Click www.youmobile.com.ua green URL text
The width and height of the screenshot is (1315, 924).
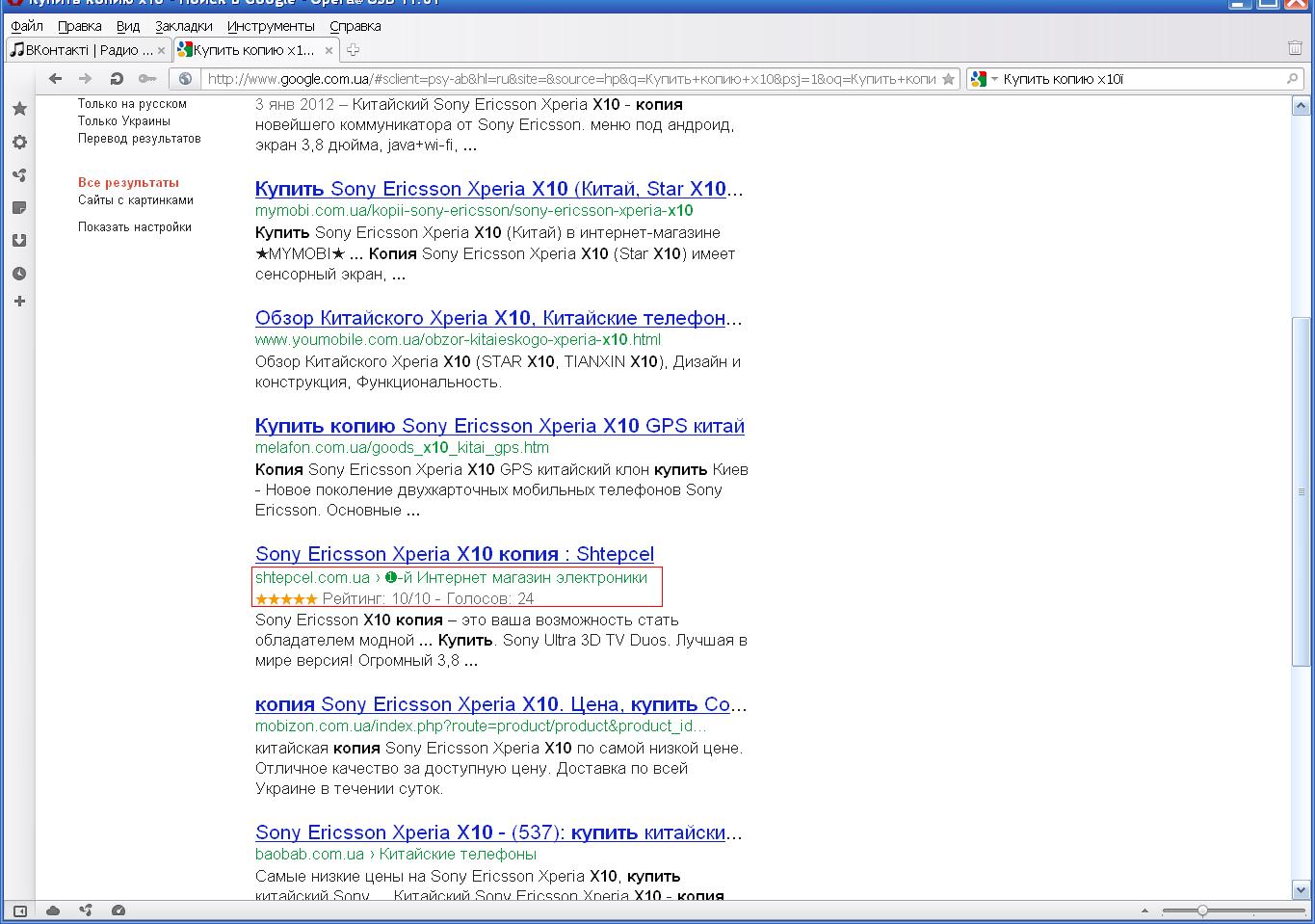[458, 340]
